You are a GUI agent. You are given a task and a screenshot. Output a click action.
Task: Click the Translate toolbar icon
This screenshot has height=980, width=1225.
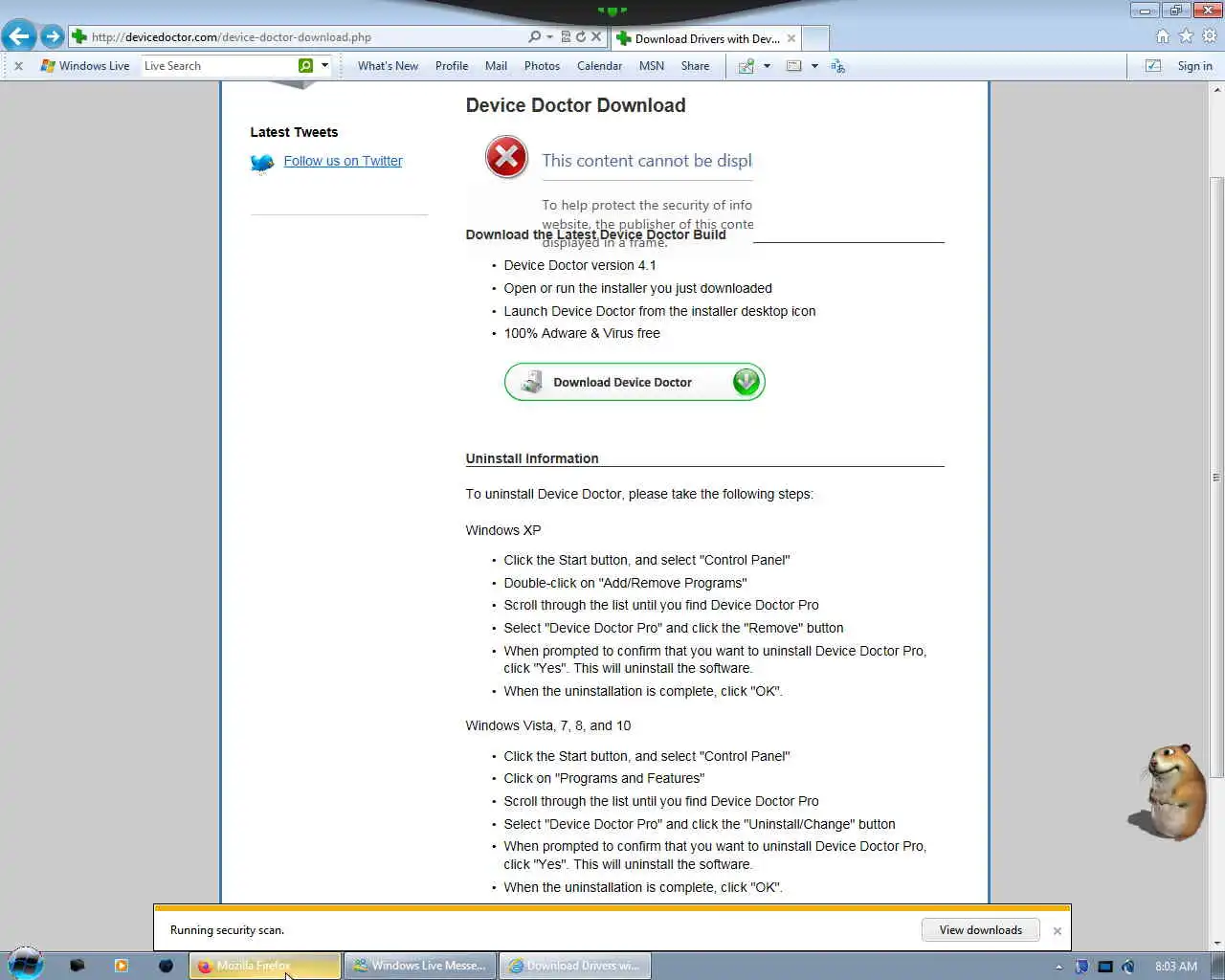coord(837,66)
